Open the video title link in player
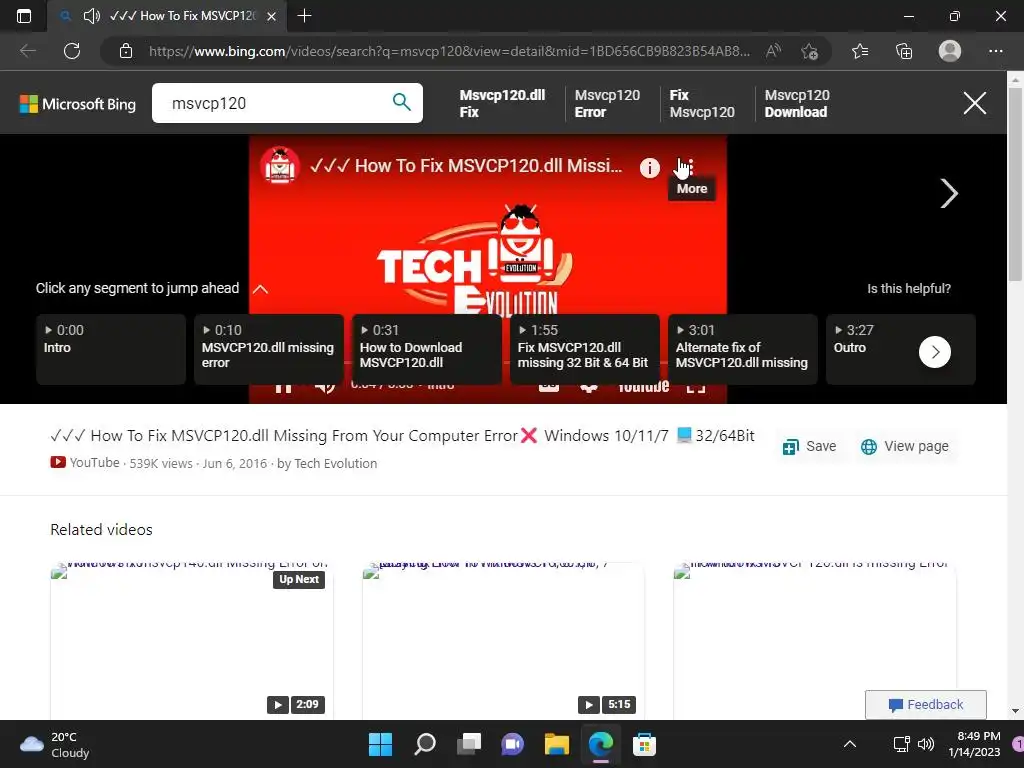 coord(466,166)
